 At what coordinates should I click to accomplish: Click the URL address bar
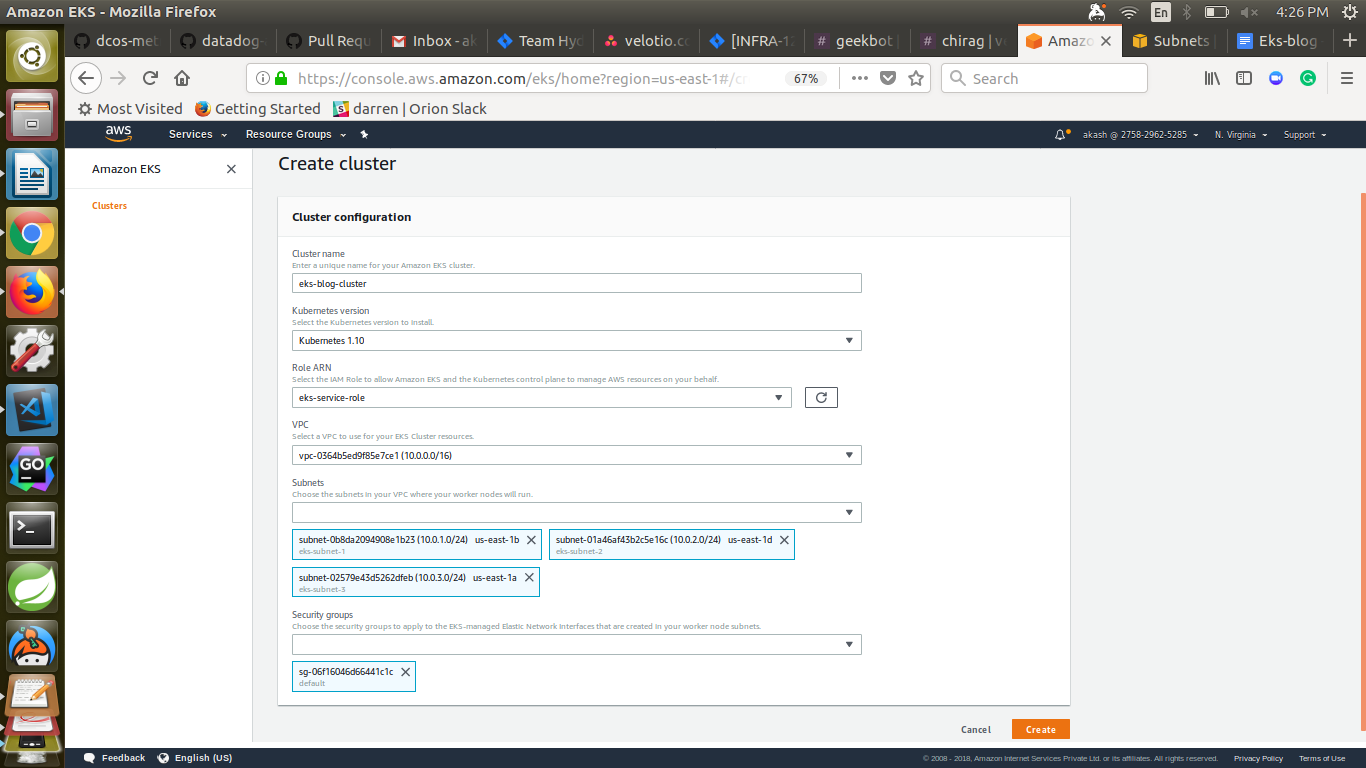520,78
